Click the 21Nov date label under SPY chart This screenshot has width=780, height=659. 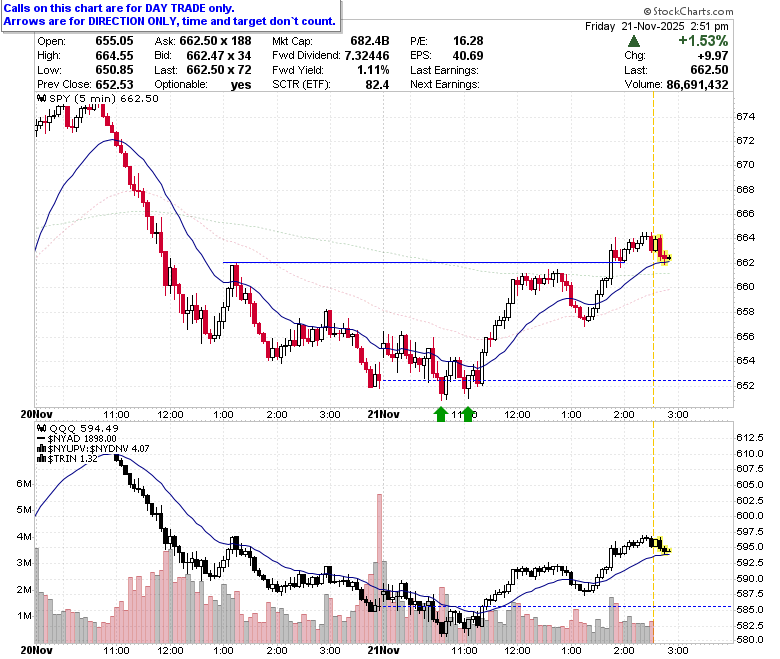(383, 414)
